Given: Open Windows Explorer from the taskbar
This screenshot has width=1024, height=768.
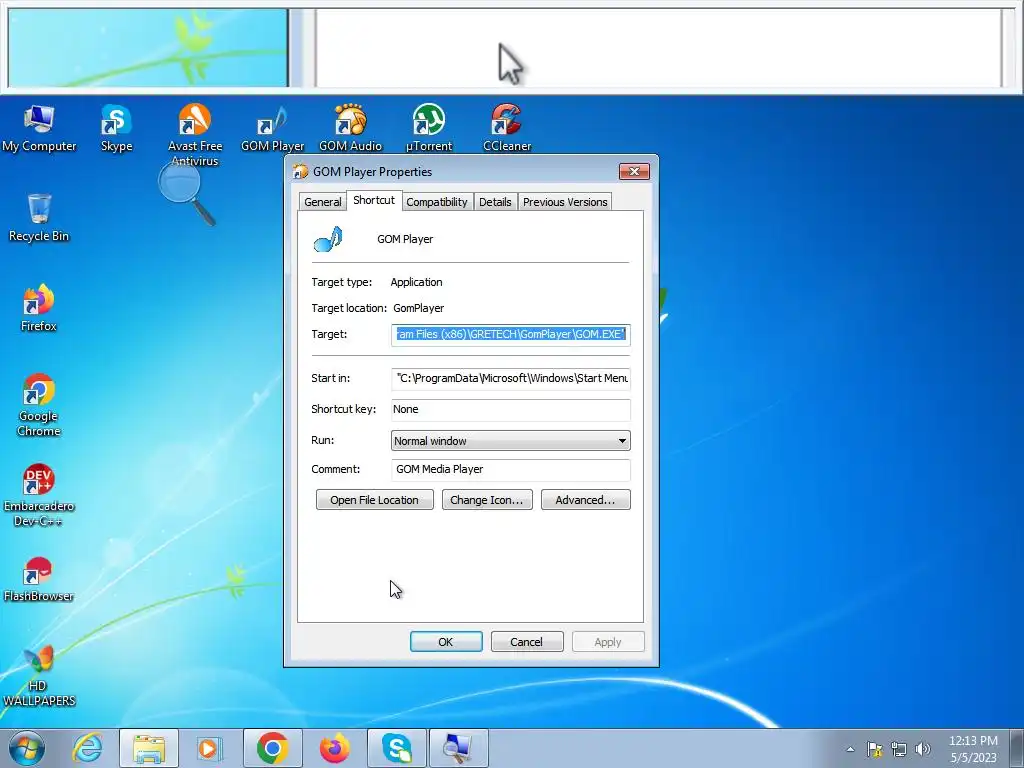Looking at the screenshot, I should coord(149,748).
